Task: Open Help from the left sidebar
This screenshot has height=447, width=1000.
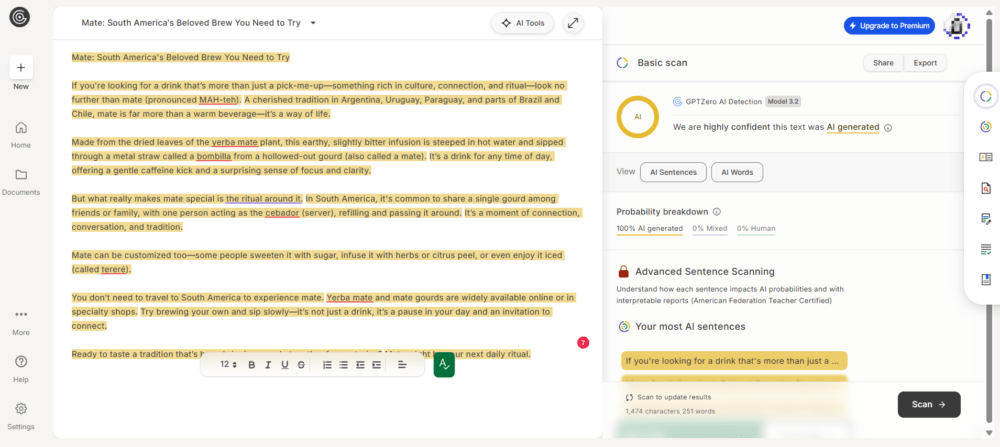Action: coord(21,367)
